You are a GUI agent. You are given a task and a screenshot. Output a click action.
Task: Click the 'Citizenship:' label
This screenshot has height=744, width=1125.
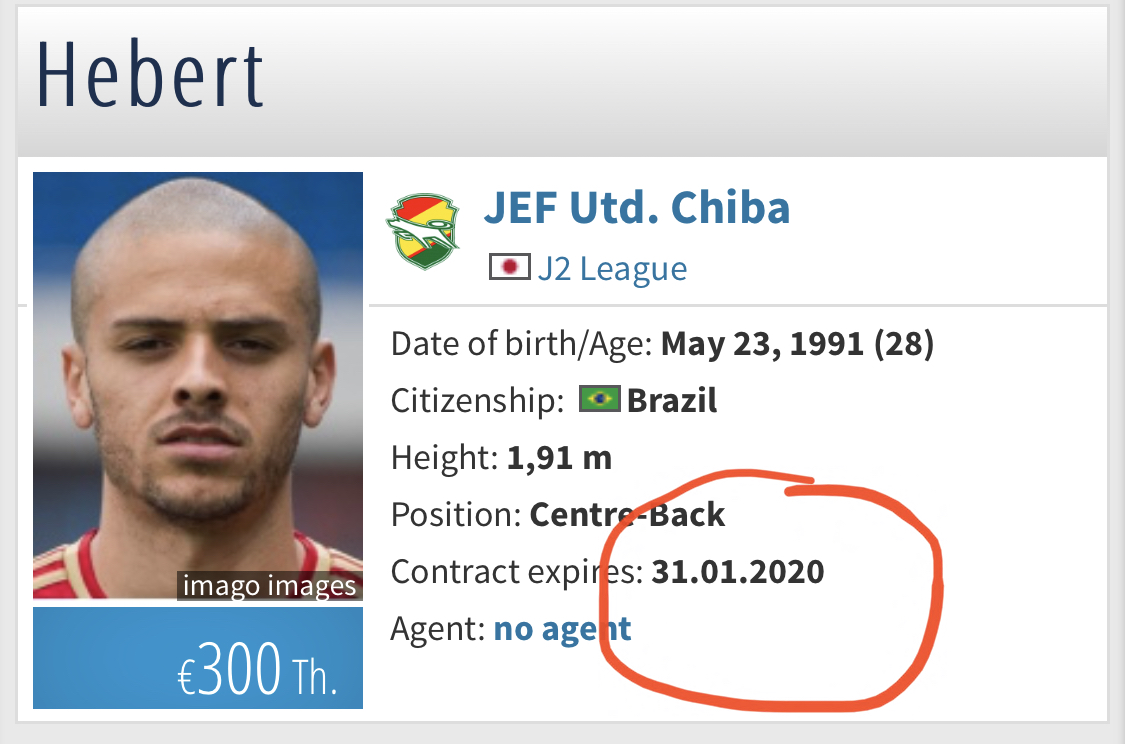(x=477, y=401)
